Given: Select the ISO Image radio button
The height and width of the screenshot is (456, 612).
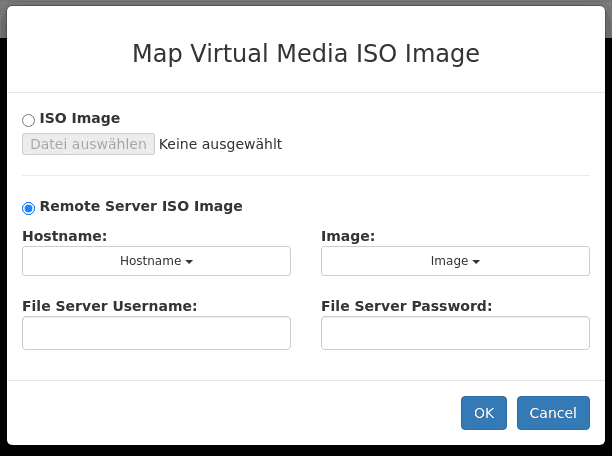Looking at the screenshot, I should (28, 120).
